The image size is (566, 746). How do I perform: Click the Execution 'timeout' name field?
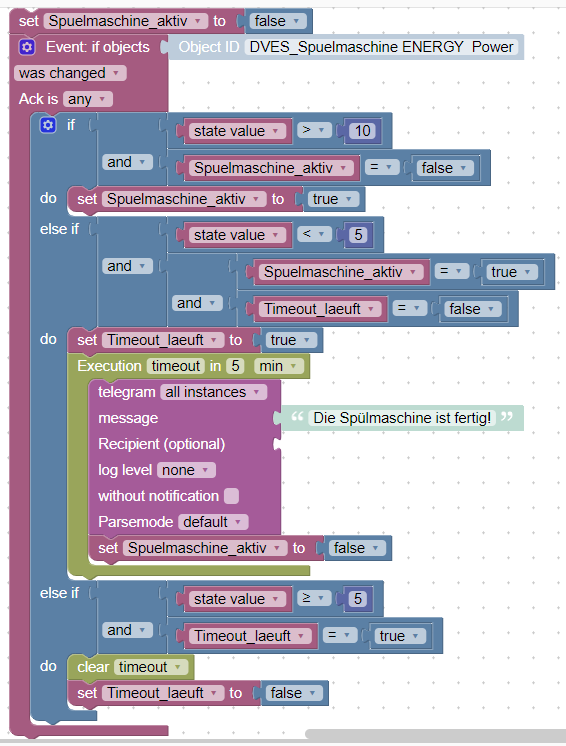pos(176,366)
